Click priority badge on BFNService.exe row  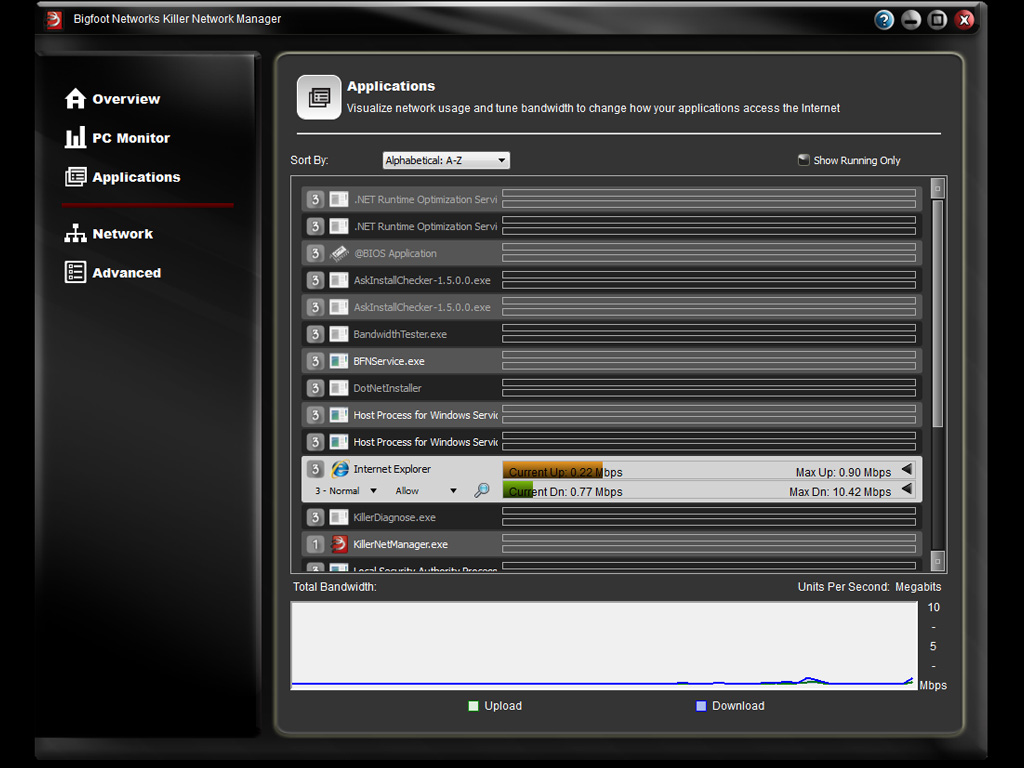click(x=315, y=360)
